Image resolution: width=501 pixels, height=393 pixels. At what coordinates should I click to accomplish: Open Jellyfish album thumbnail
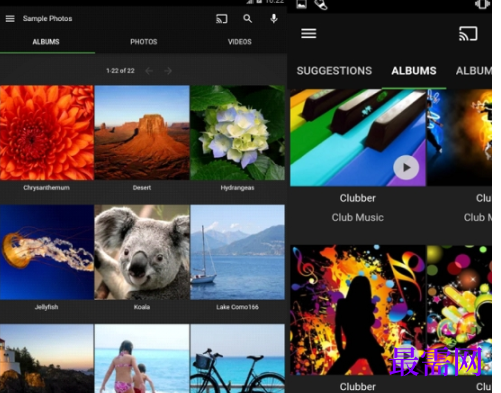[47, 252]
